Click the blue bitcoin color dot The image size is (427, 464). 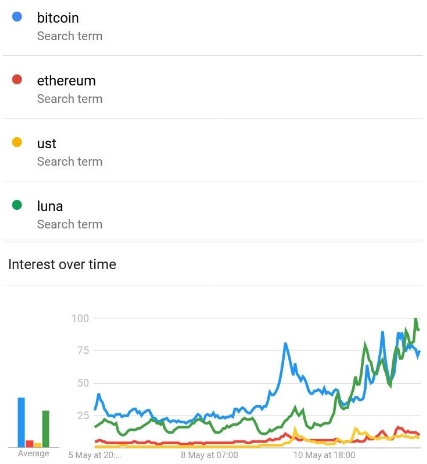pos(17,17)
